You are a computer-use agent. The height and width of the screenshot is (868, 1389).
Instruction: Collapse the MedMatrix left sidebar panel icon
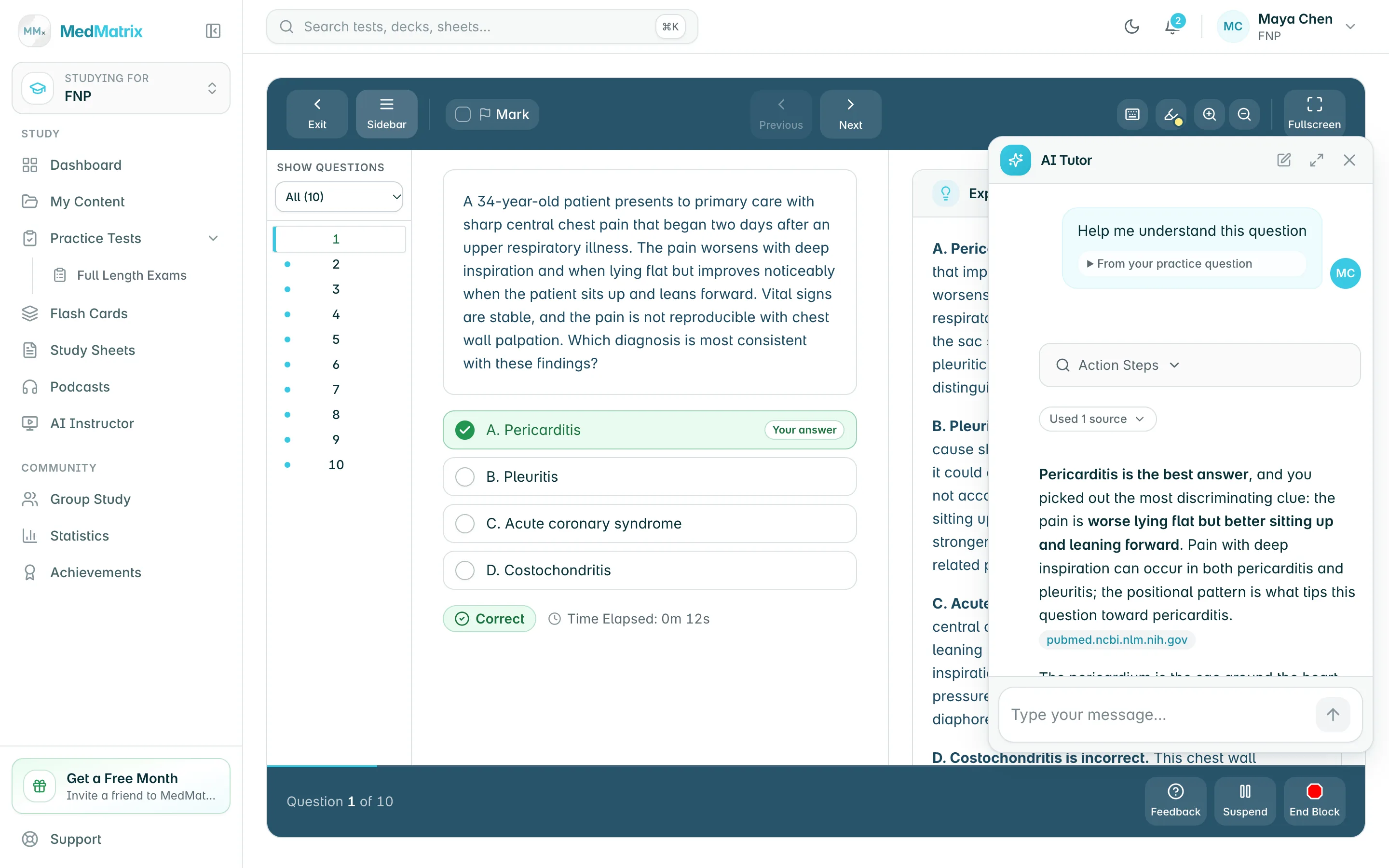(x=213, y=31)
